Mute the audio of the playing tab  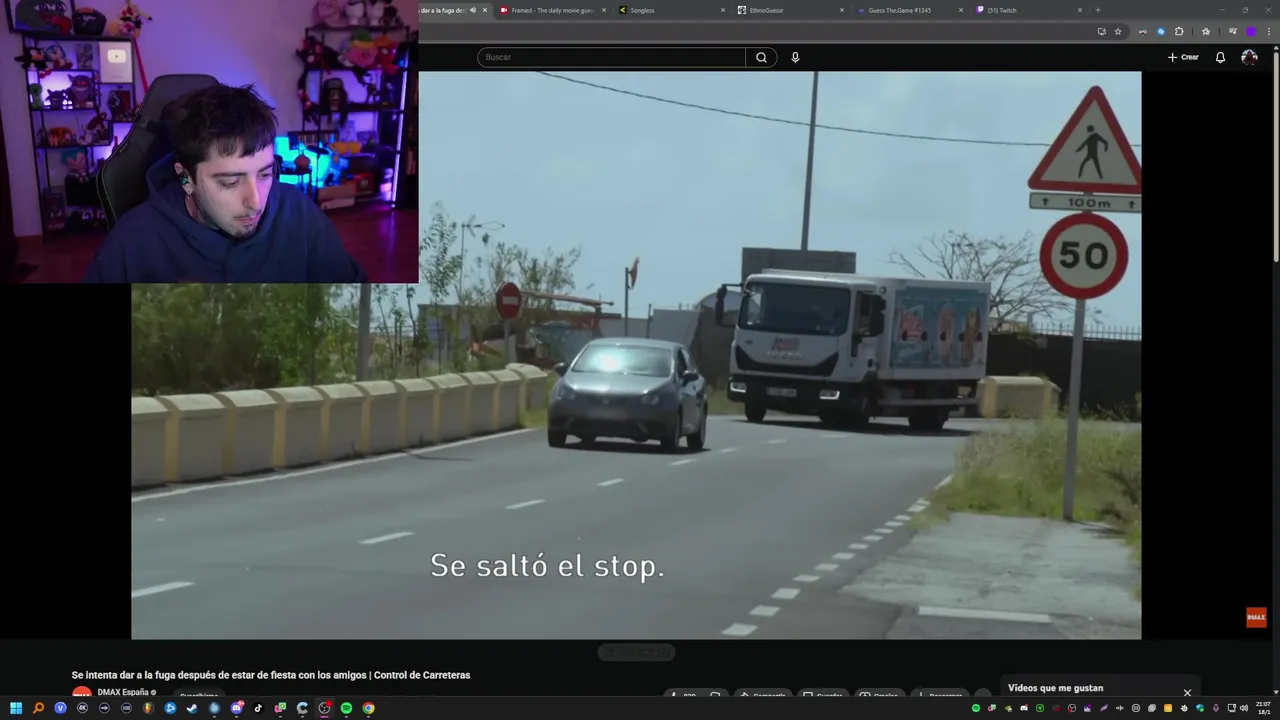[x=473, y=10]
